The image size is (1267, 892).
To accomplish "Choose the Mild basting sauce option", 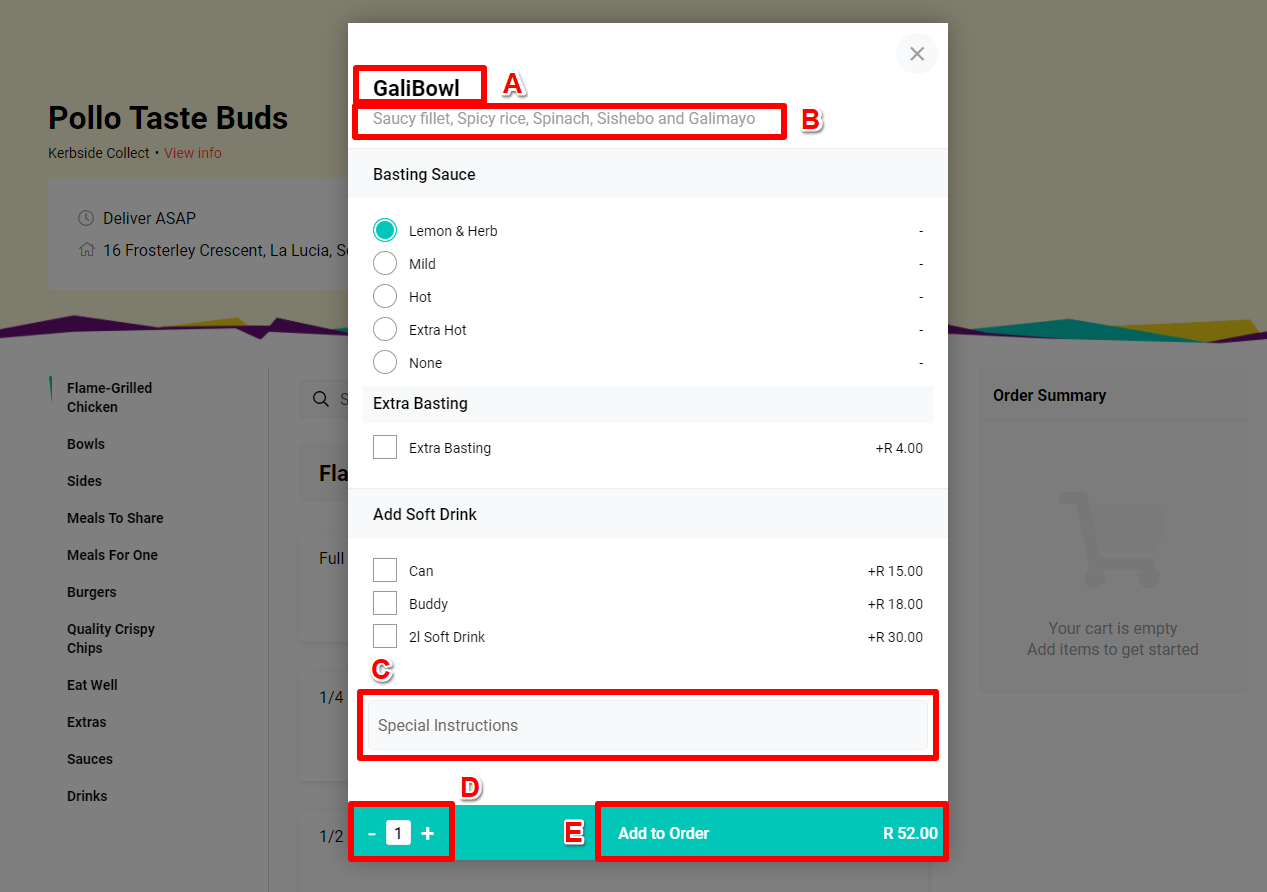I will [x=385, y=263].
